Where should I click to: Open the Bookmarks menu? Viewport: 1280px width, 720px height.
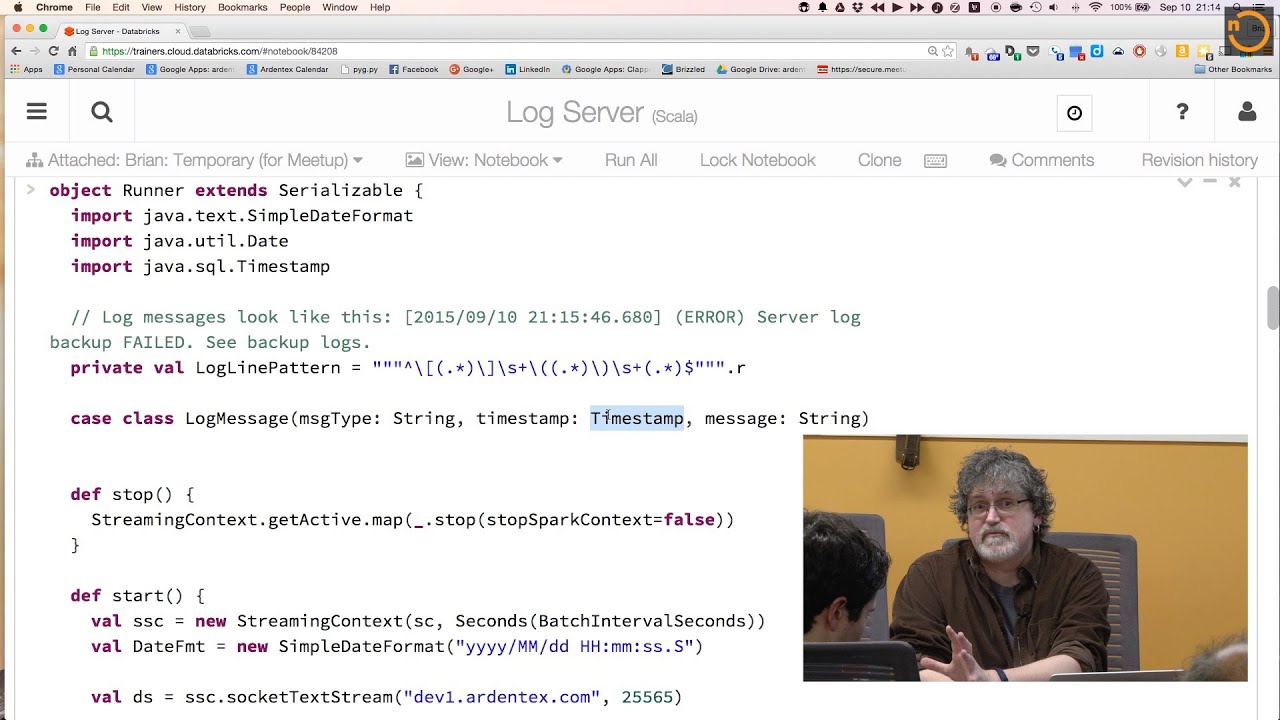point(243,7)
